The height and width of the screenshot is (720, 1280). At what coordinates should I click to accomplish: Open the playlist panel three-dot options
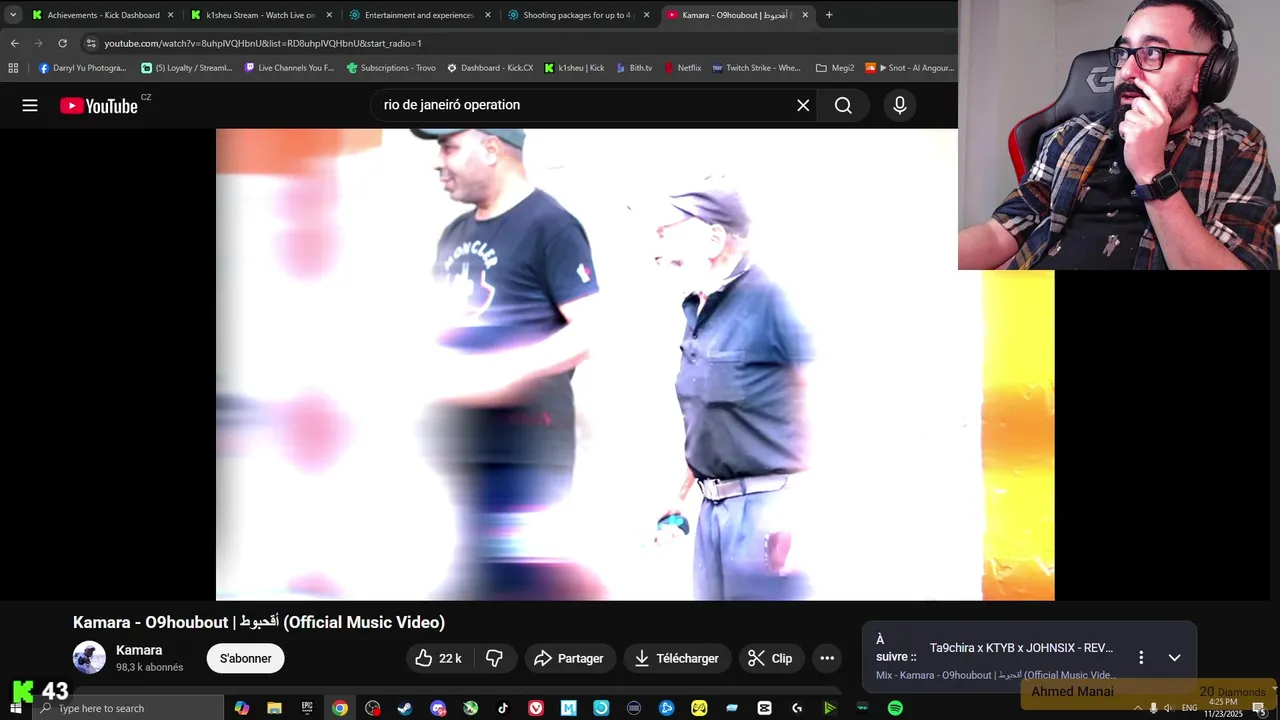1141,657
